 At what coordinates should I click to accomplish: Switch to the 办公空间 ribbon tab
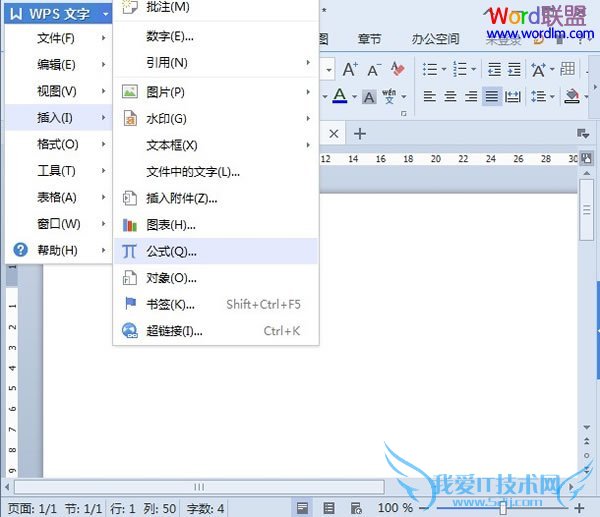coord(435,39)
